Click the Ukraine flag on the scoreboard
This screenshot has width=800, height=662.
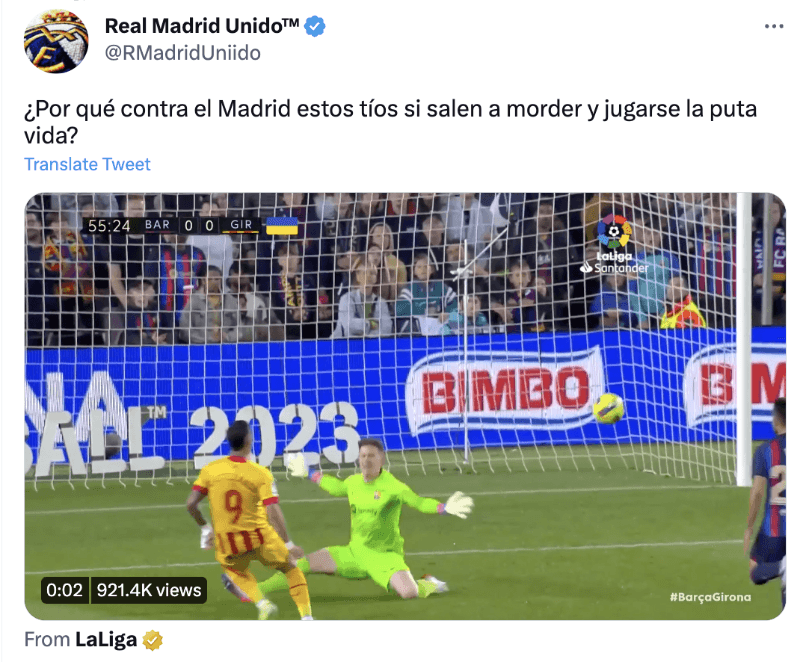click(x=282, y=225)
